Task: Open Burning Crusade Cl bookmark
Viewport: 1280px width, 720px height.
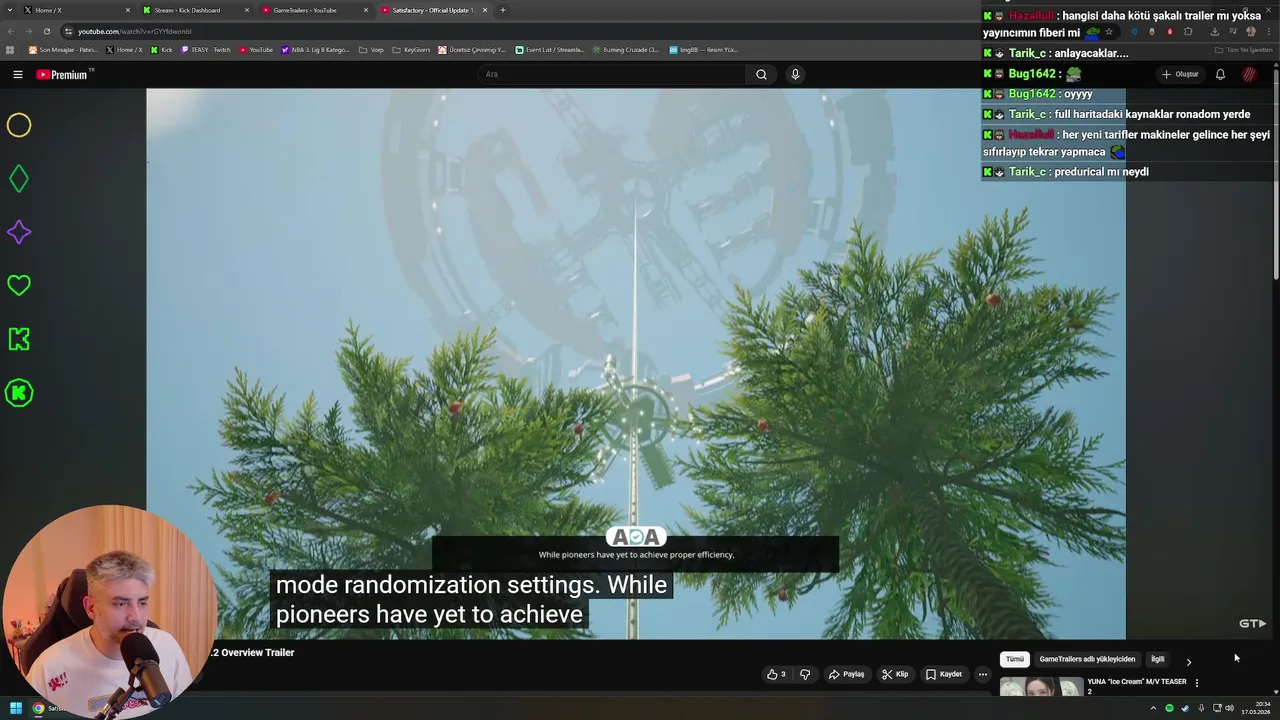Action: coord(625,50)
